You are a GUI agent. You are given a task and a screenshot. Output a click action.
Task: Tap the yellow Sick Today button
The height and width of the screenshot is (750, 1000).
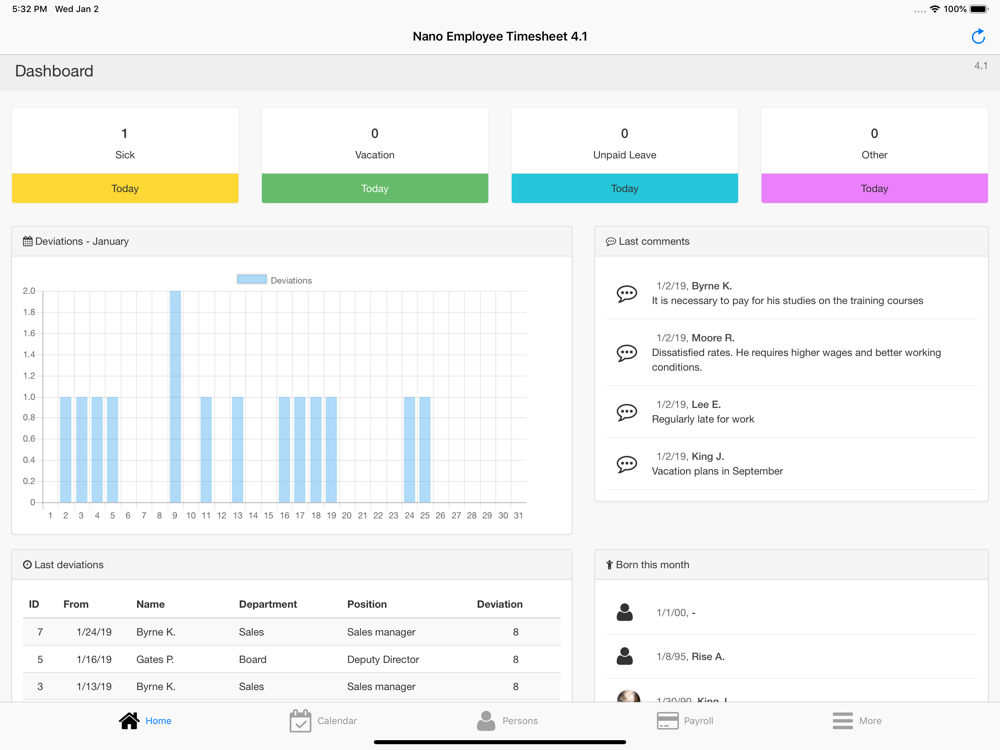(x=125, y=188)
